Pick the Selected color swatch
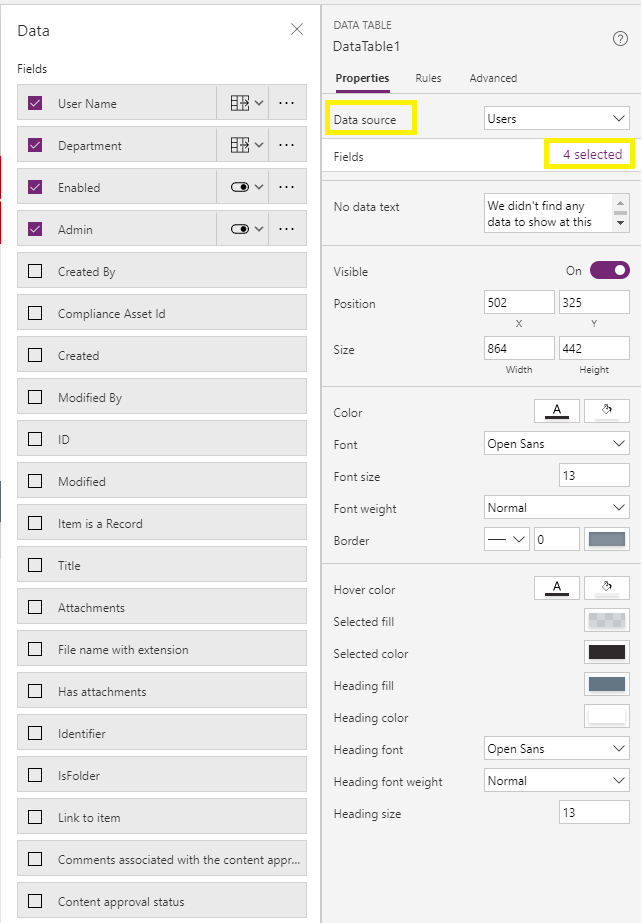This screenshot has width=642, height=923. (607, 652)
